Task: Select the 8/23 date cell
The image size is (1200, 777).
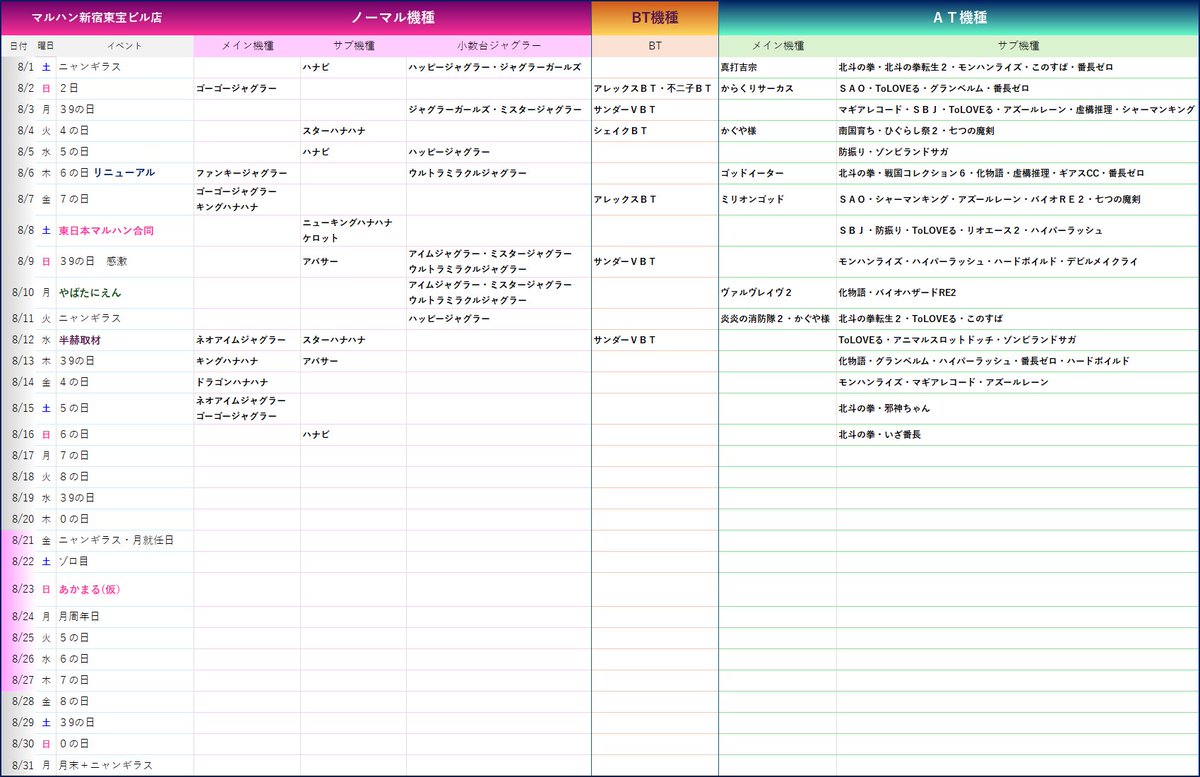Action: tap(19, 589)
